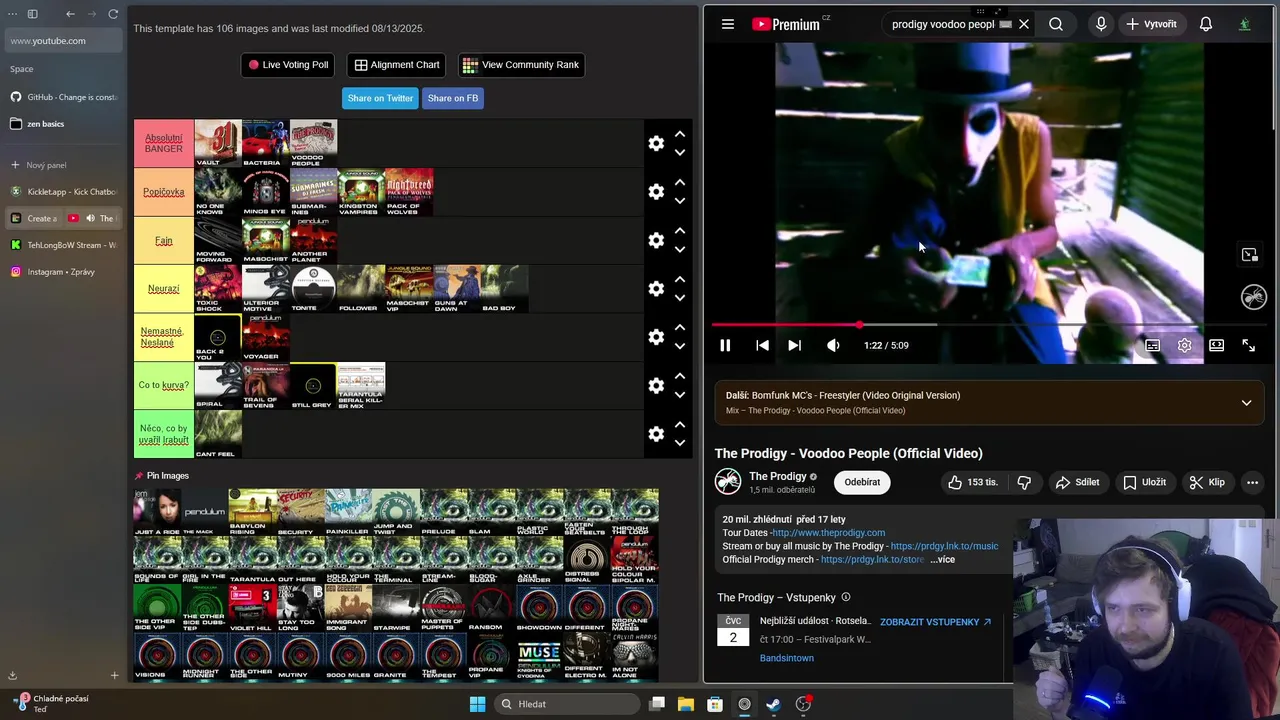Open the Live Voting Poll

click(x=288, y=65)
